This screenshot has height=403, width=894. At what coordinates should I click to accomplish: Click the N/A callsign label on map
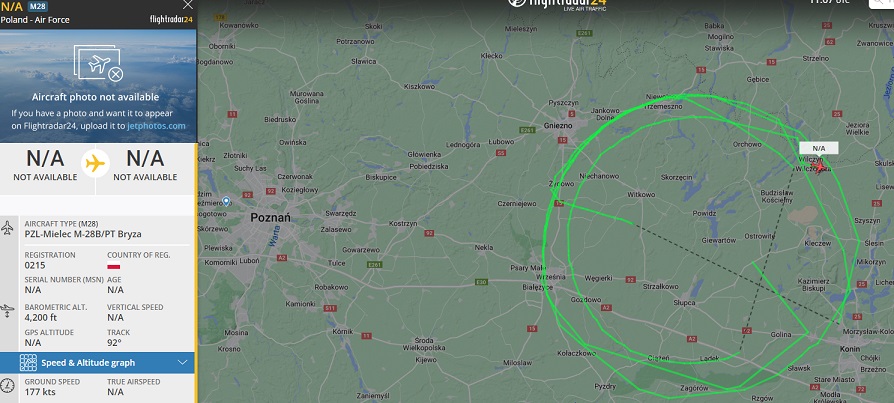tap(819, 148)
